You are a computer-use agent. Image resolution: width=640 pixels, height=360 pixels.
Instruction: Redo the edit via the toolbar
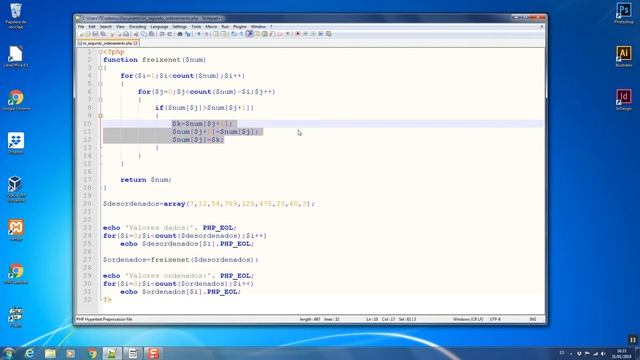pos(170,34)
